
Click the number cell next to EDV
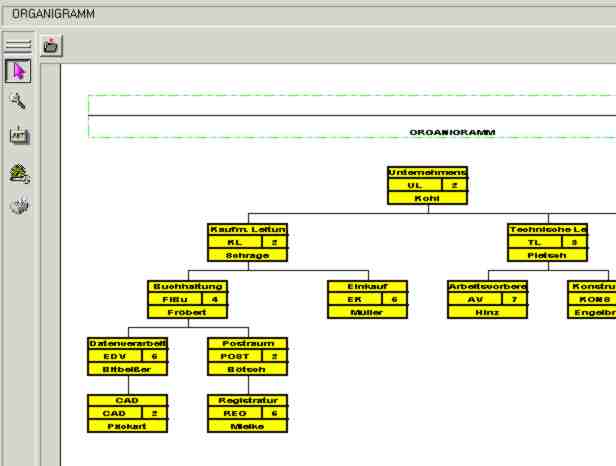(x=154, y=356)
